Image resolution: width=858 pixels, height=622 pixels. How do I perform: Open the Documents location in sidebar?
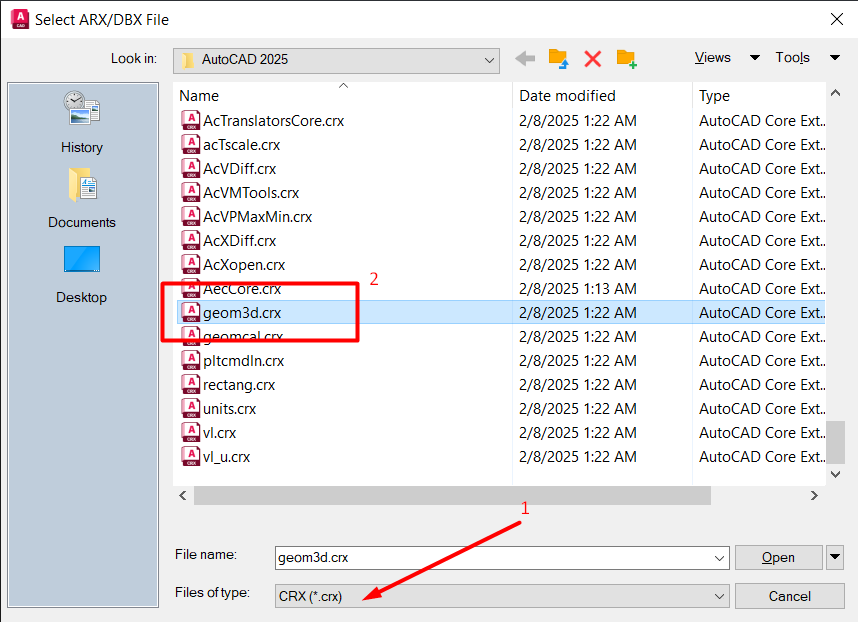point(81,197)
